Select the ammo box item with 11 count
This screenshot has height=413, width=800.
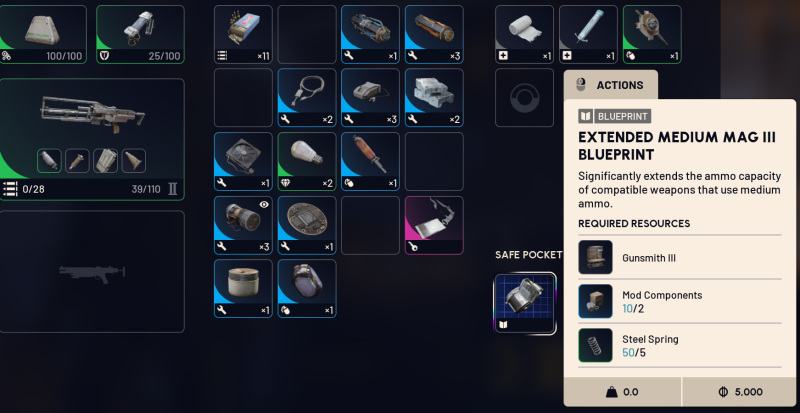[x=243, y=34]
